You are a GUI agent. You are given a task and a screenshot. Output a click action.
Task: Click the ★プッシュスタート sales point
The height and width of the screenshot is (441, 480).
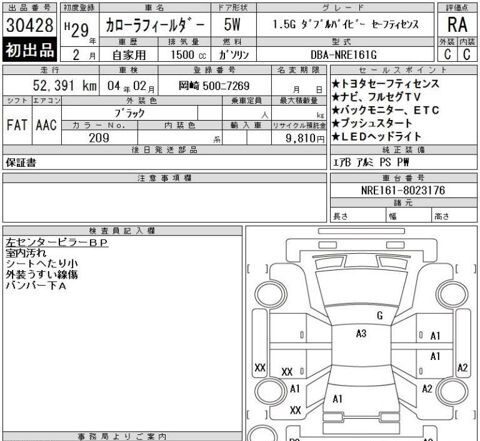pyautogui.click(x=372, y=123)
